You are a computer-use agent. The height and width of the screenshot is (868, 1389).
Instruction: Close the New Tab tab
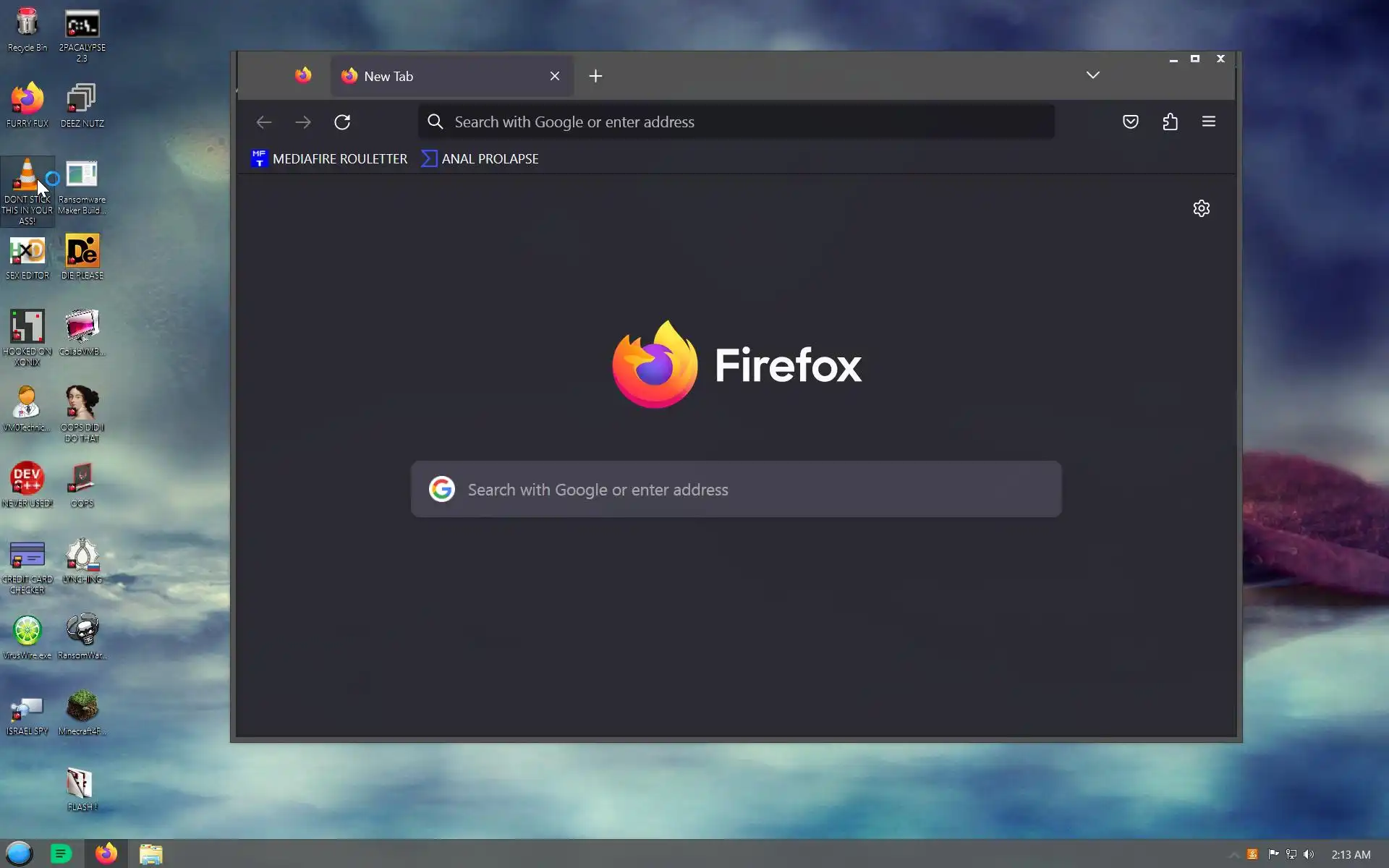tap(555, 77)
